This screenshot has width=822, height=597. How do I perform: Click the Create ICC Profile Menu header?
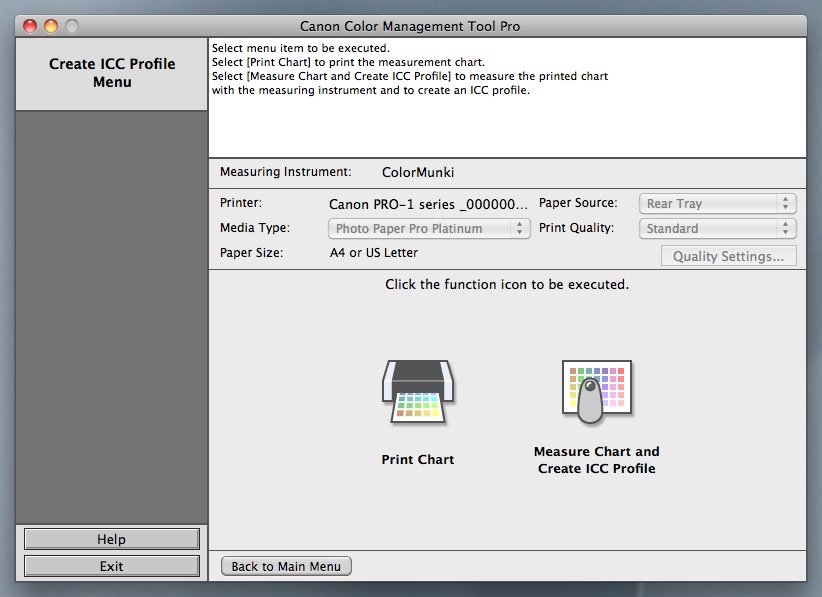[x=112, y=73]
